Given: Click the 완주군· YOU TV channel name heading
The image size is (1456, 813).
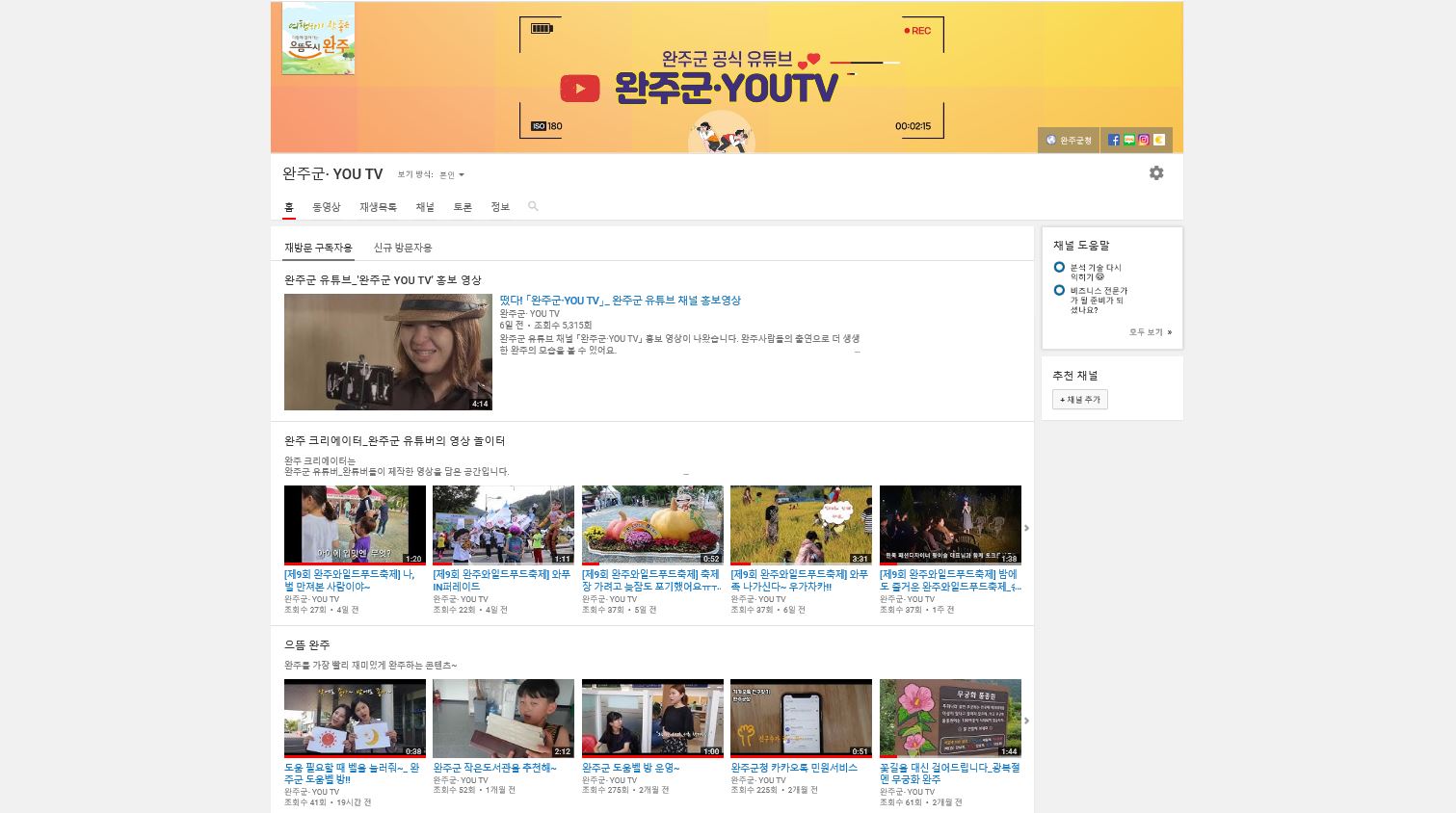Looking at the screenshot, I should pos(332,174).
